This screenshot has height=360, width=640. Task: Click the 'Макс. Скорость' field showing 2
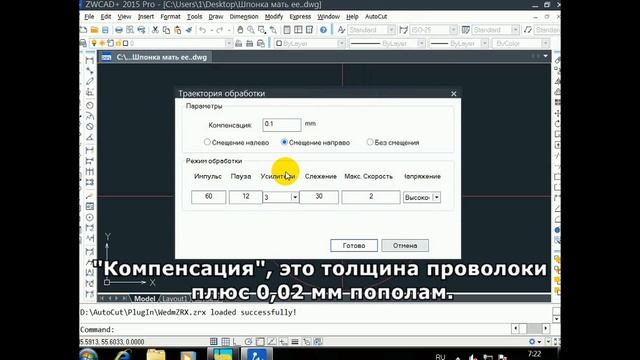[x=371, y=197]
